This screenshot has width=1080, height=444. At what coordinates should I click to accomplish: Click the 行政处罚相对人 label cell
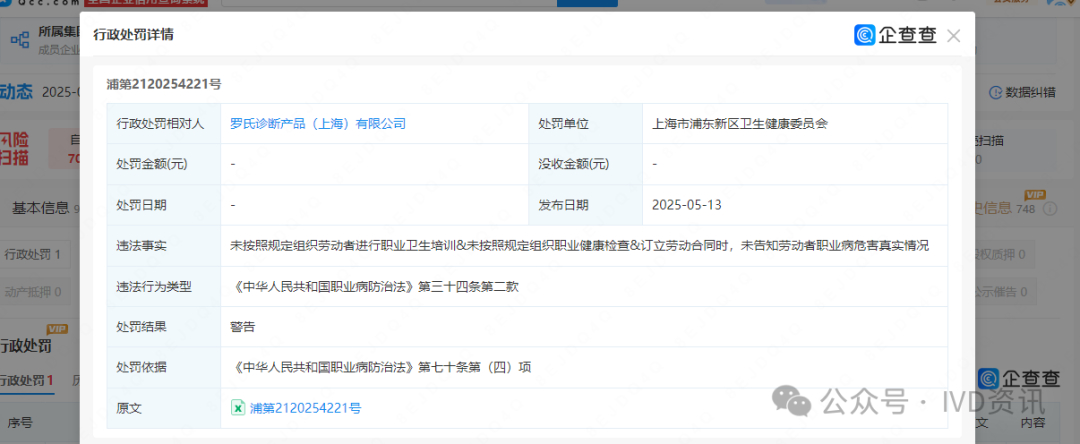click(164, 124)
